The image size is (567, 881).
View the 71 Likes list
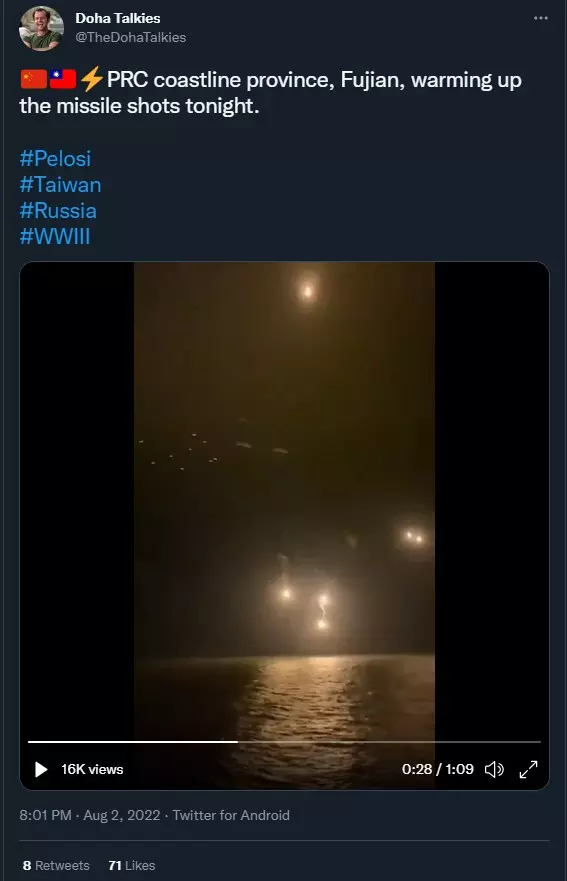(x=131, y=865)
